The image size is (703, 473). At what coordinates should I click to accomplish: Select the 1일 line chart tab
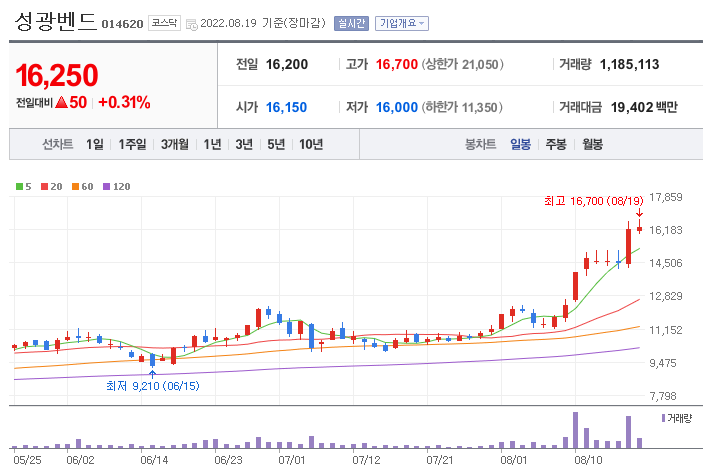click(95, 144)
